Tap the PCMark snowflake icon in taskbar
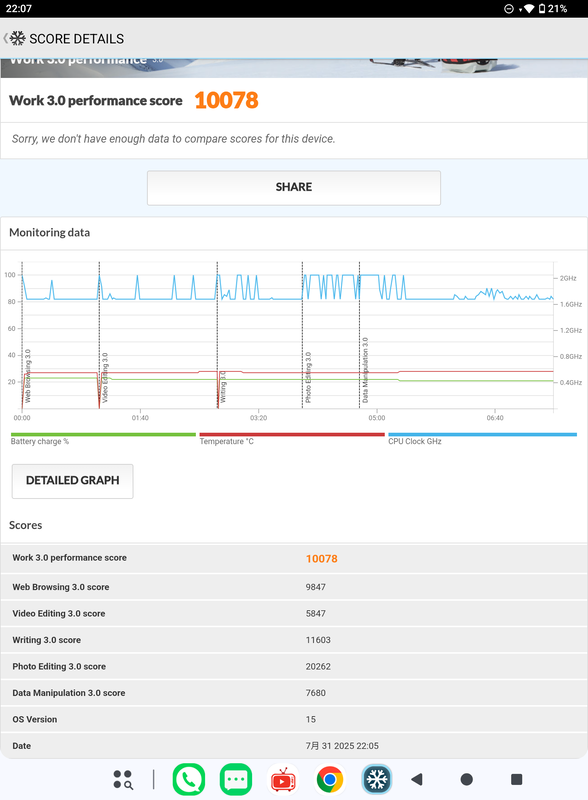The width and height of the screenshot is (588, 800). coord(377,780)
